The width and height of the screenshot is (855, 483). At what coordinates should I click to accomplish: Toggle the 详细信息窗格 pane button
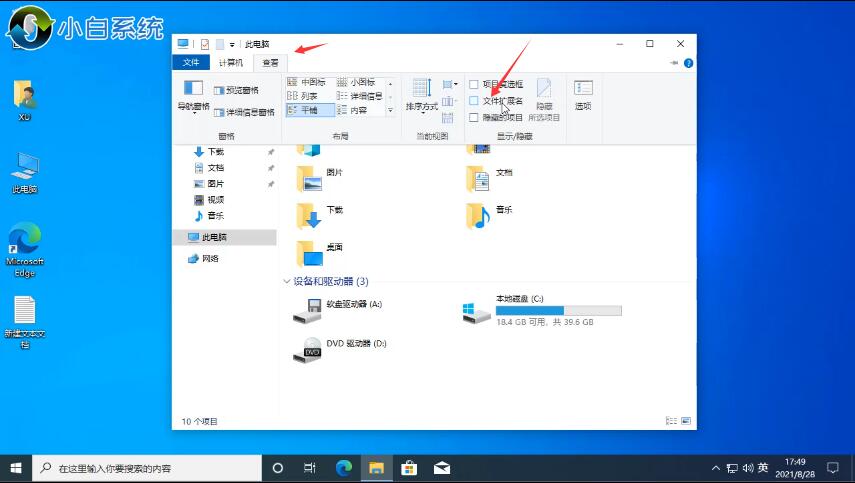244,112
